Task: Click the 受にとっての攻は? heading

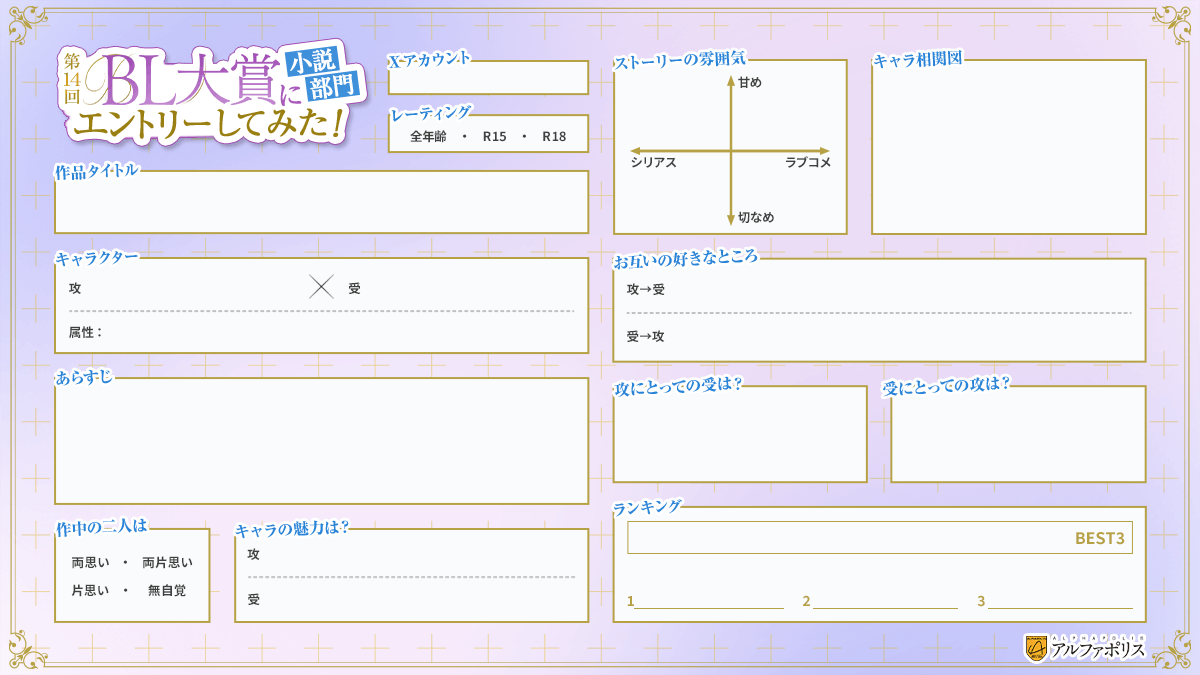Action: [948, 385]
